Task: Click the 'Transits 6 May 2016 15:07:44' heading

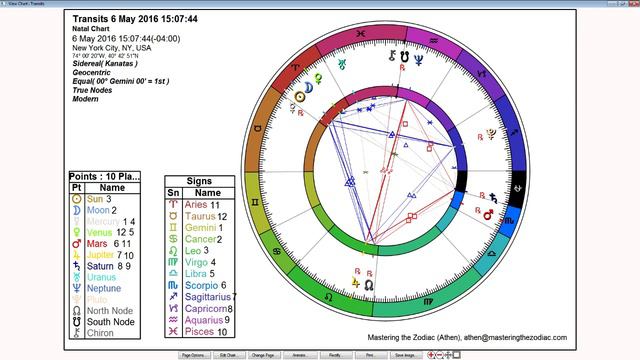Action: click(135, 19)
